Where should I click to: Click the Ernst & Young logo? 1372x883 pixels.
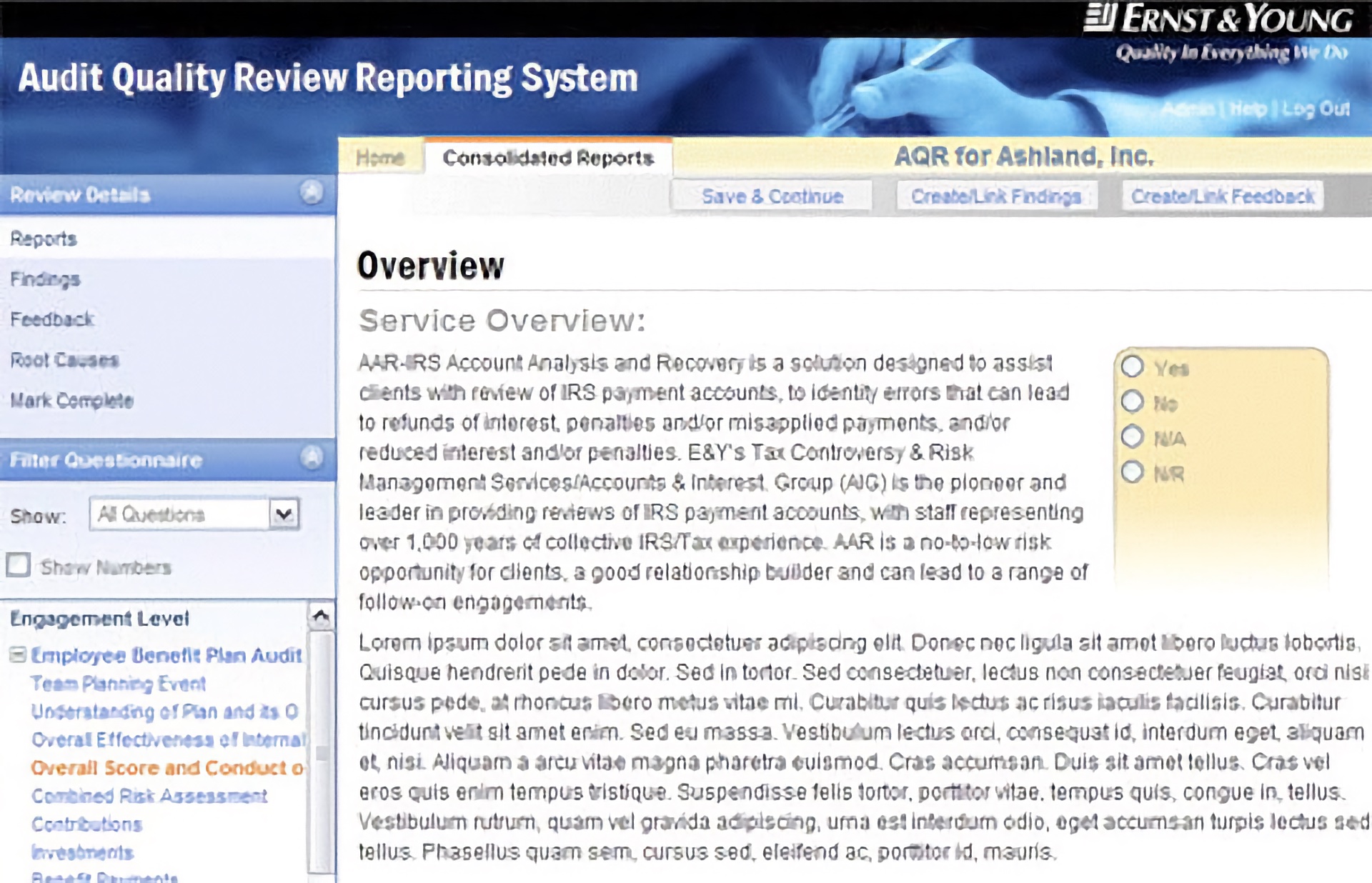coord(1218,19)
